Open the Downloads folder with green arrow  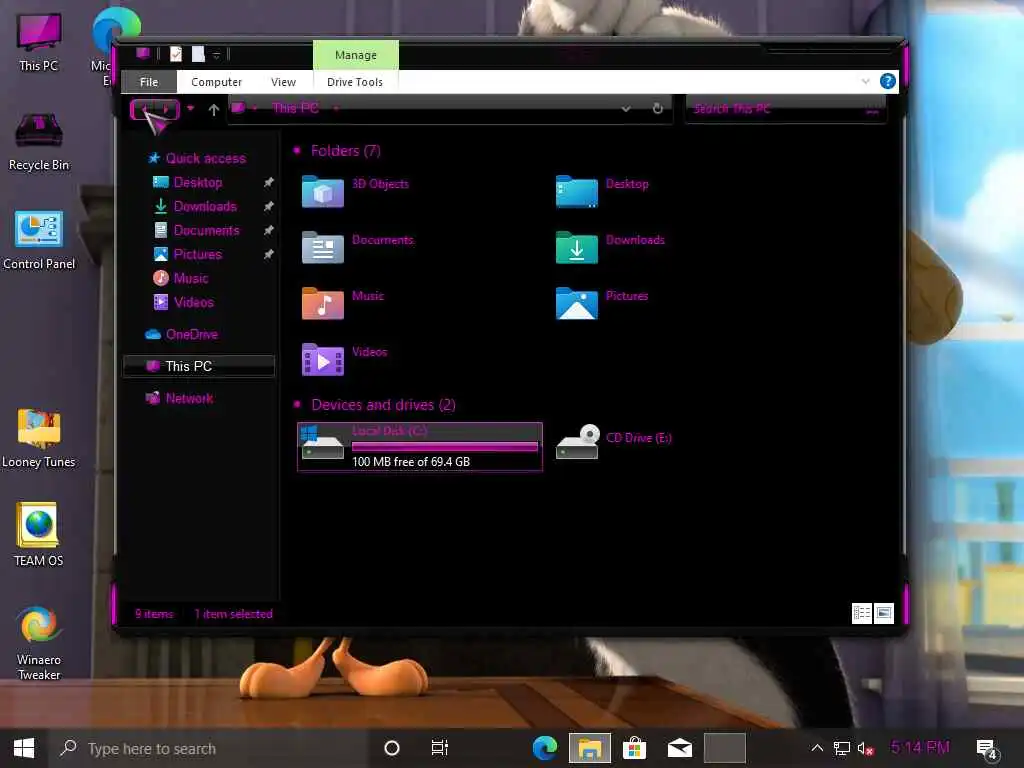click(x=577, y=248)
